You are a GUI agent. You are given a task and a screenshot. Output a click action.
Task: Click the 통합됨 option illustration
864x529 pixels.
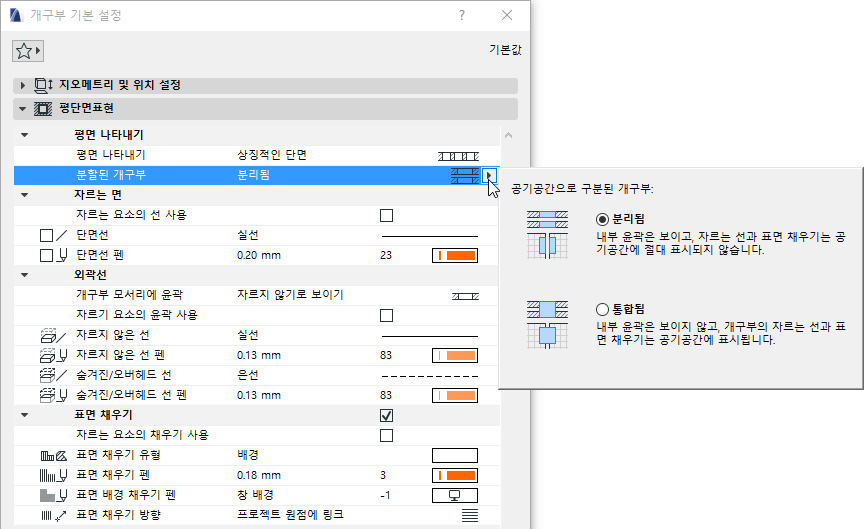click(x=547, y=325)
